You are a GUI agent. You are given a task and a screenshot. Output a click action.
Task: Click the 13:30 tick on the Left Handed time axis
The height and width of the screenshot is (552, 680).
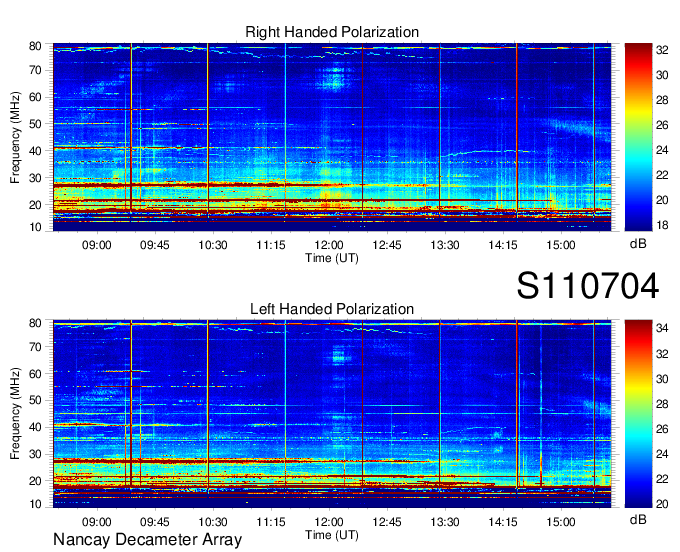(445, 522)
